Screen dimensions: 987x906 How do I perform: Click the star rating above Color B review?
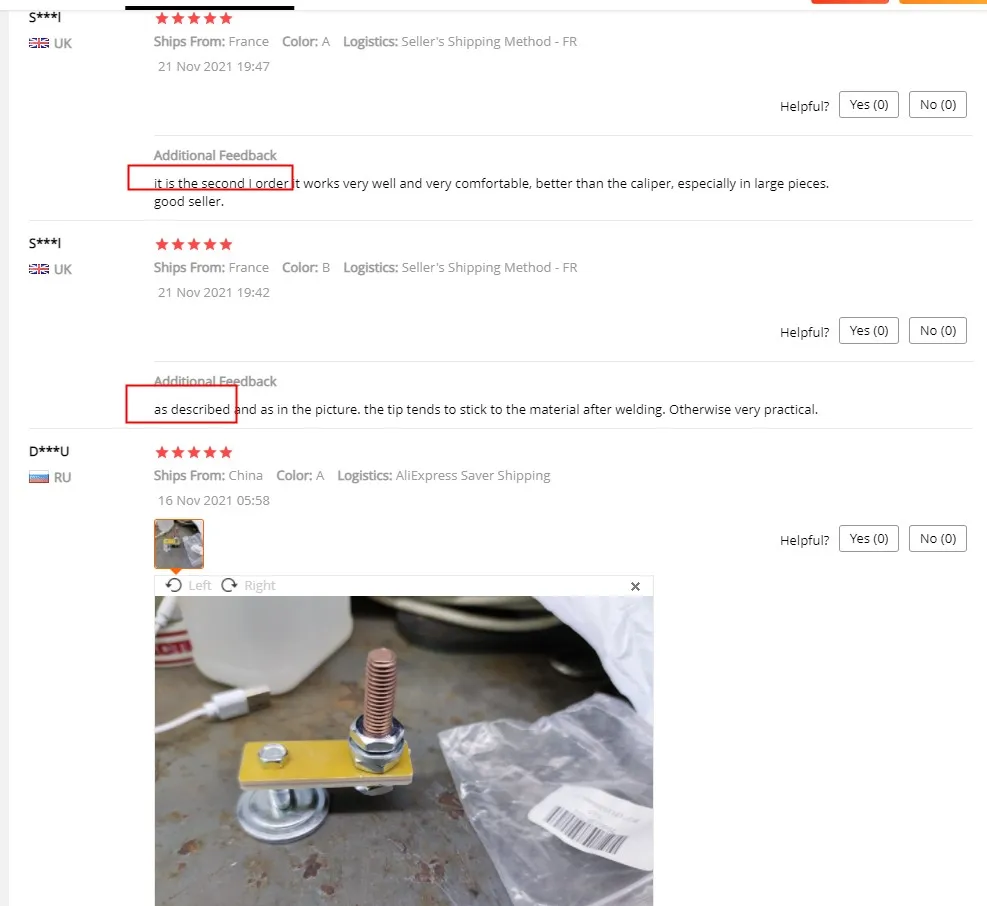194,244
